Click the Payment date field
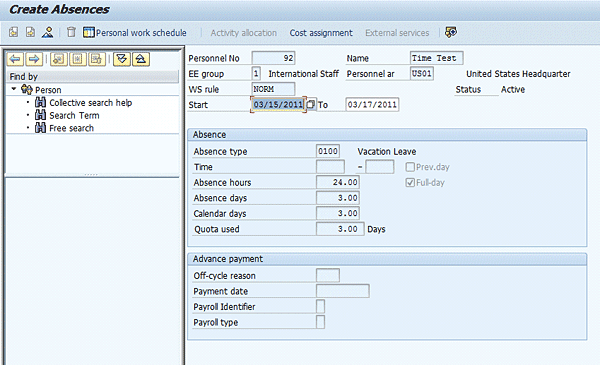 (343, 291)
